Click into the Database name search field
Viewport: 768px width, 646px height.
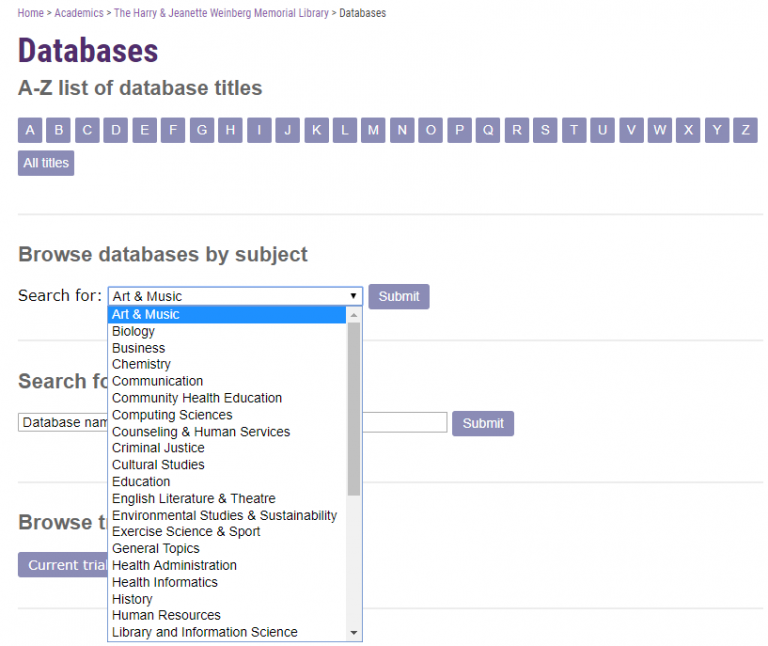[x=62, y=423]
